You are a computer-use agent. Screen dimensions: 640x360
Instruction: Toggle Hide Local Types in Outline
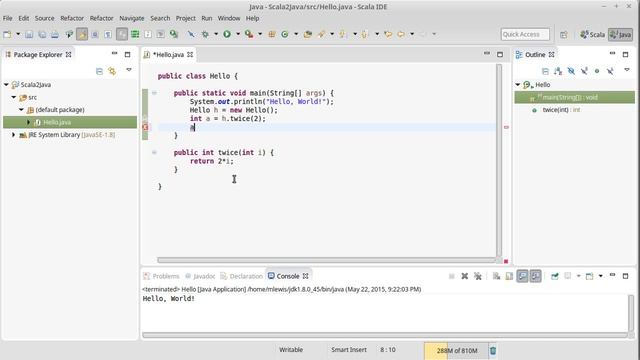pyautogui.click(x=610, y=71)
